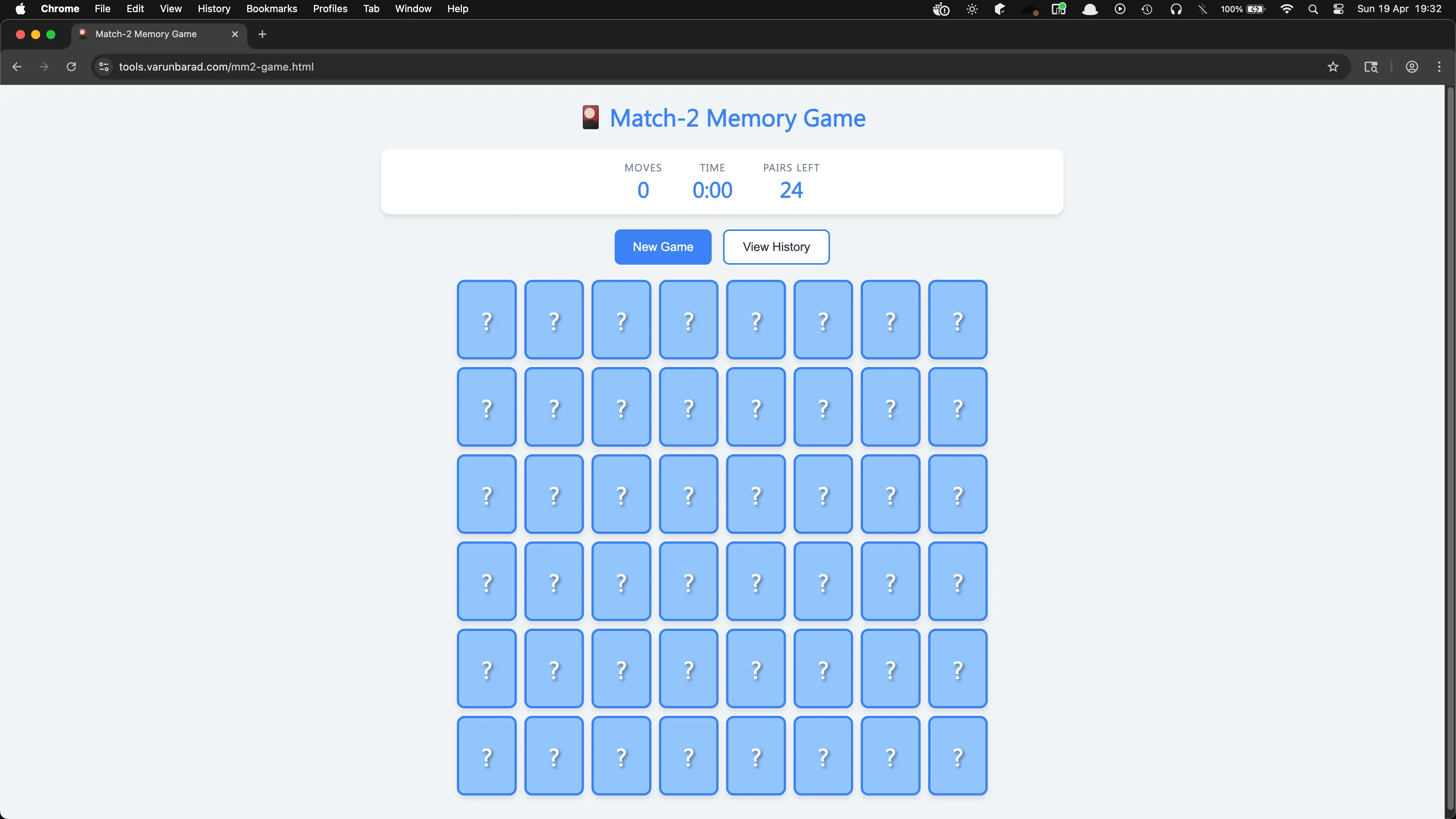Reload the current page

pos(71,67)
